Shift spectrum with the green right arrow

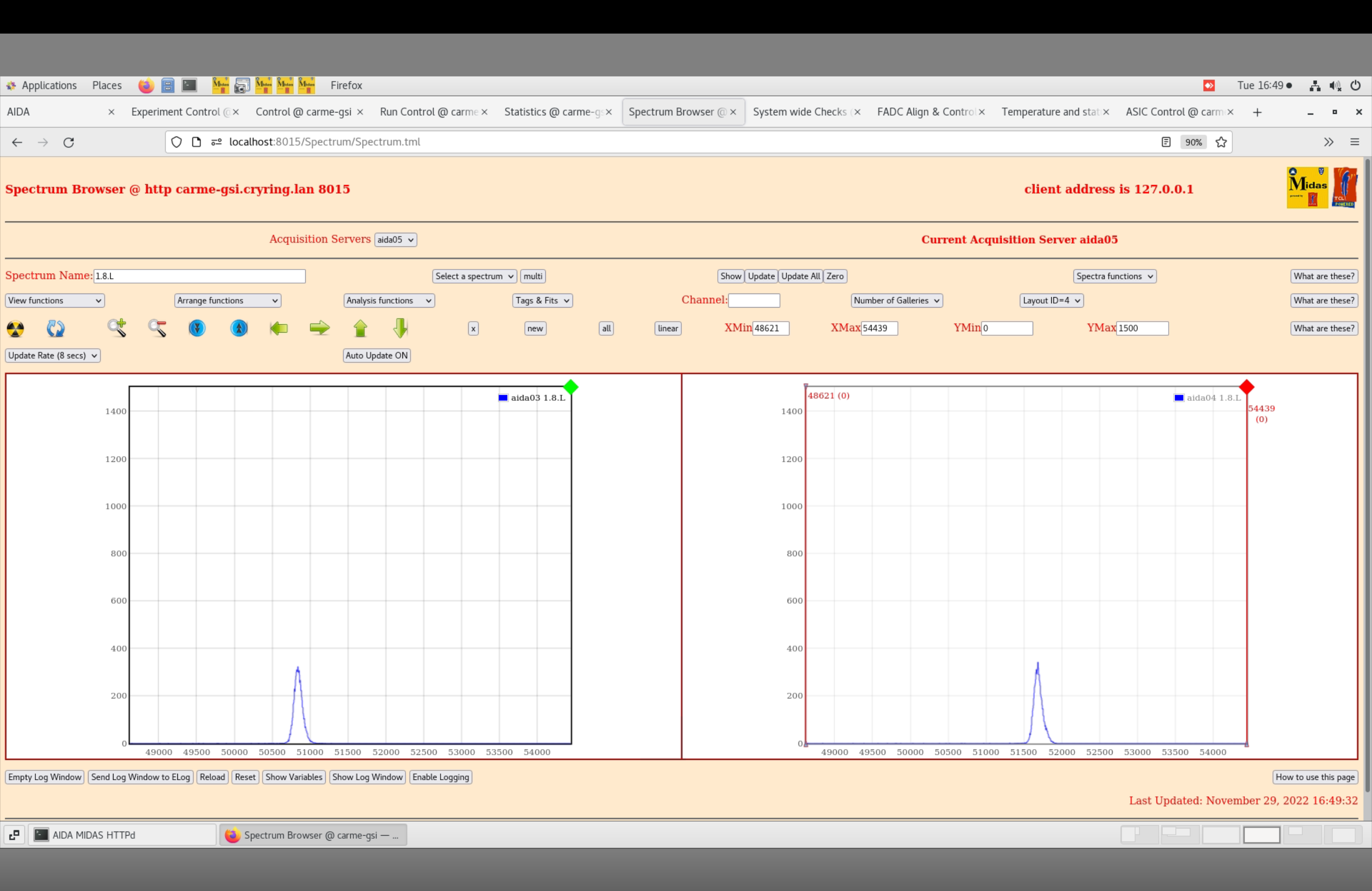pos(319,328)
